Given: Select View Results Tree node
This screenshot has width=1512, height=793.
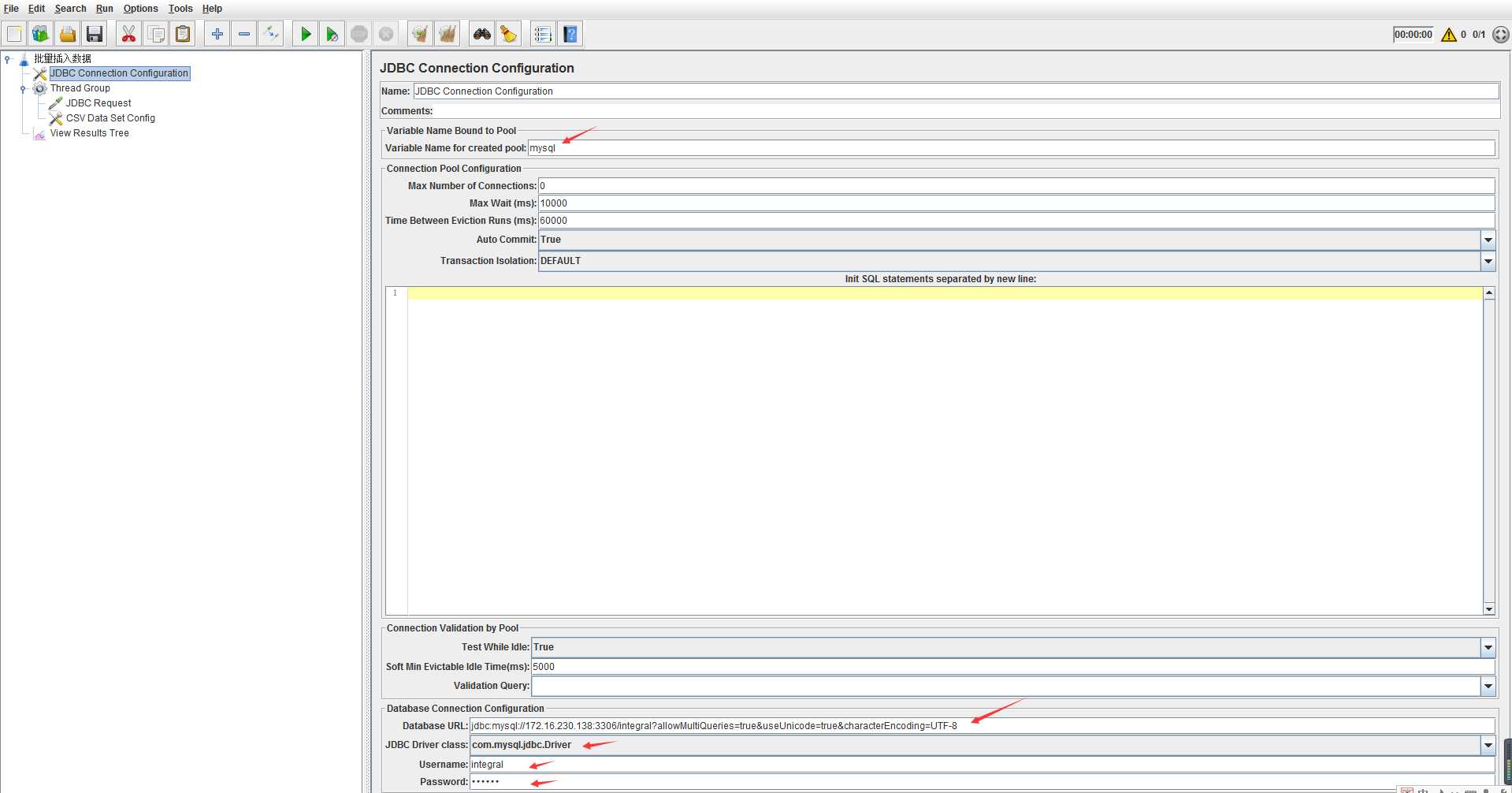Looking at the screenshot, I should click(x=89, y=133).
